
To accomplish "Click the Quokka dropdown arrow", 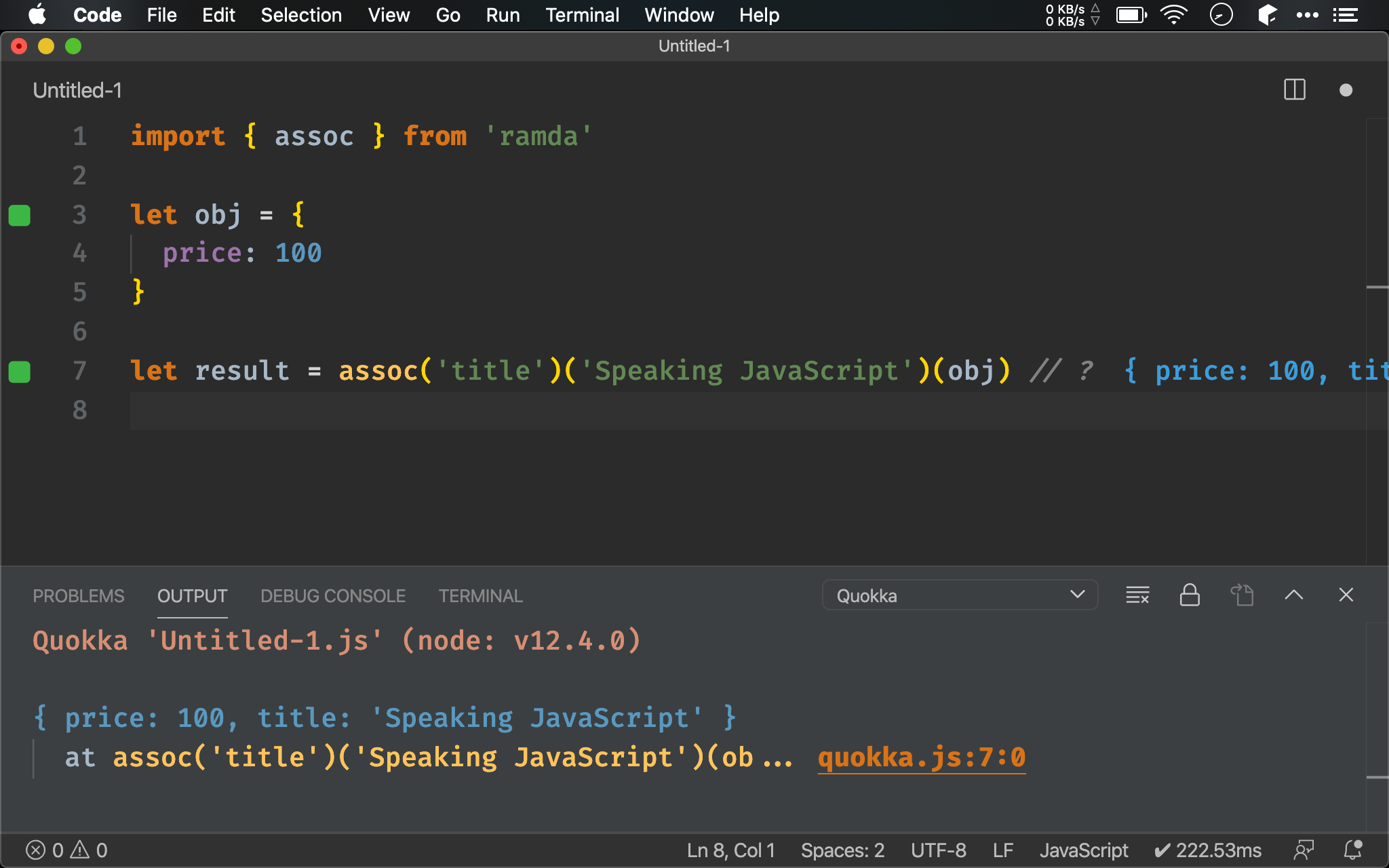I will 1078,596.
